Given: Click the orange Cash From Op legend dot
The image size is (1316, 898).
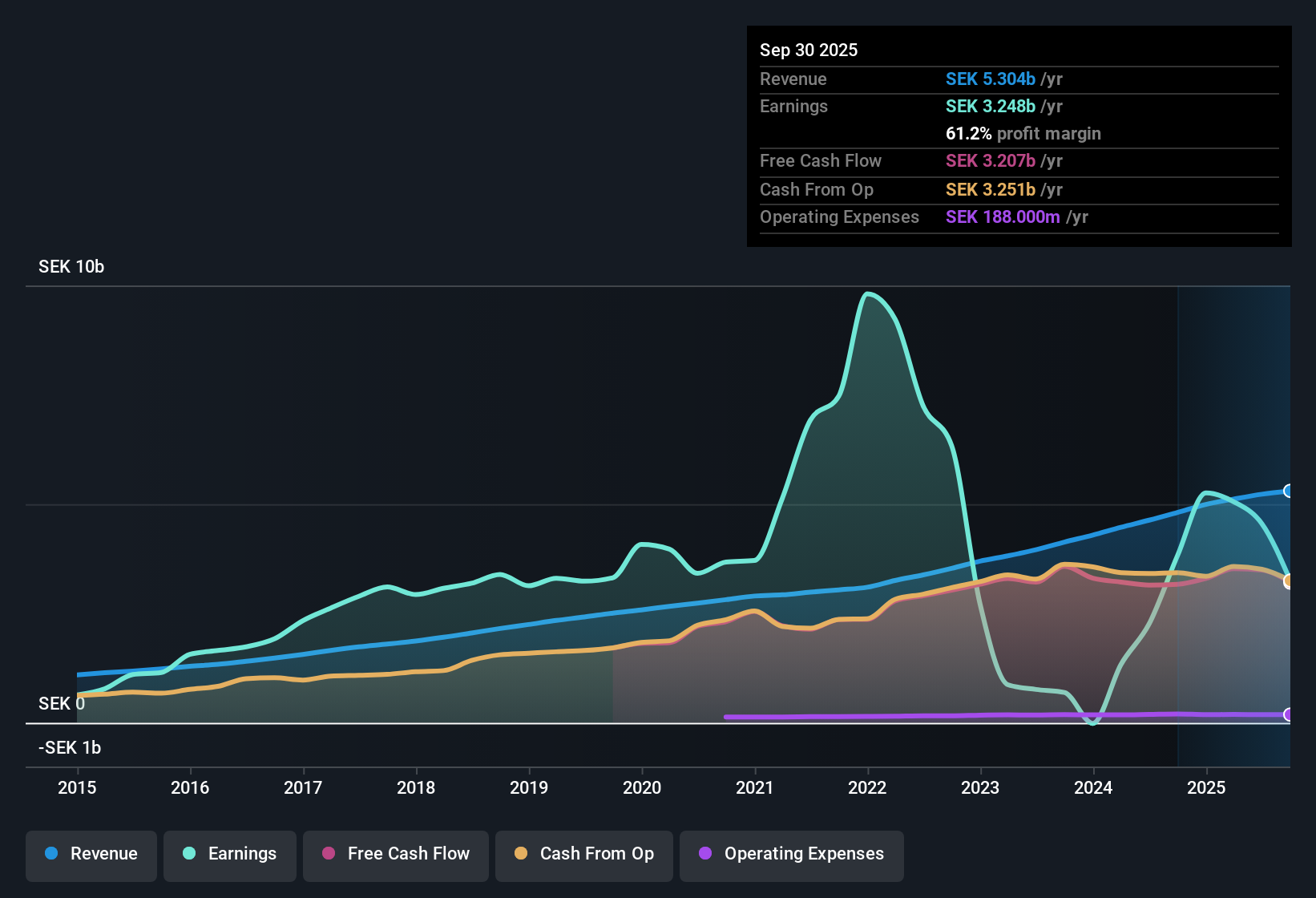Looking at the screenshot, I should [521, 854].
